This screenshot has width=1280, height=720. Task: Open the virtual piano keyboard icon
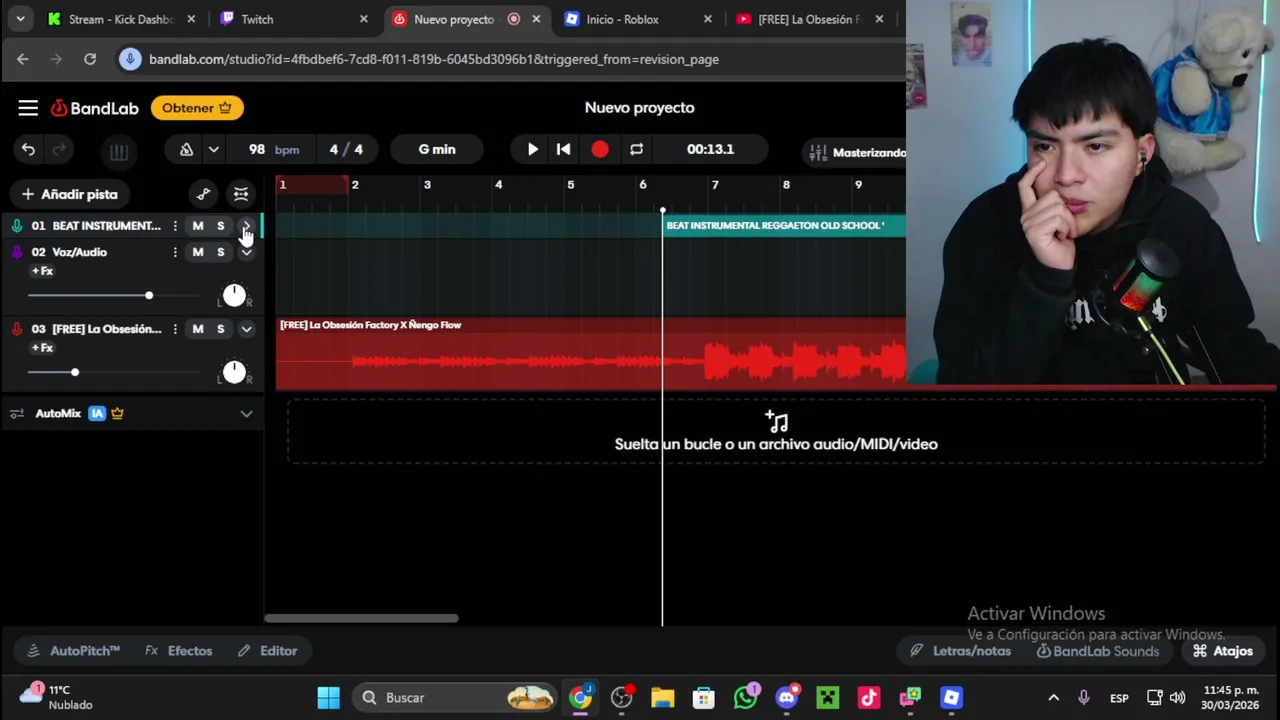pos(118,151)
